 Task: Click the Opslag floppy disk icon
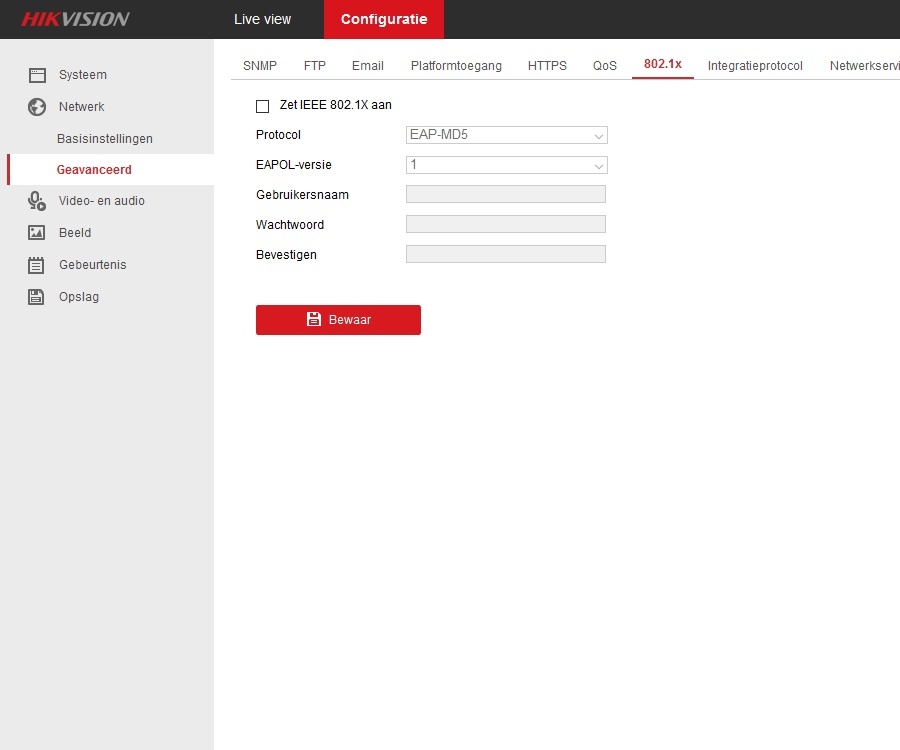pyautogui.click(x=36, y=297)
